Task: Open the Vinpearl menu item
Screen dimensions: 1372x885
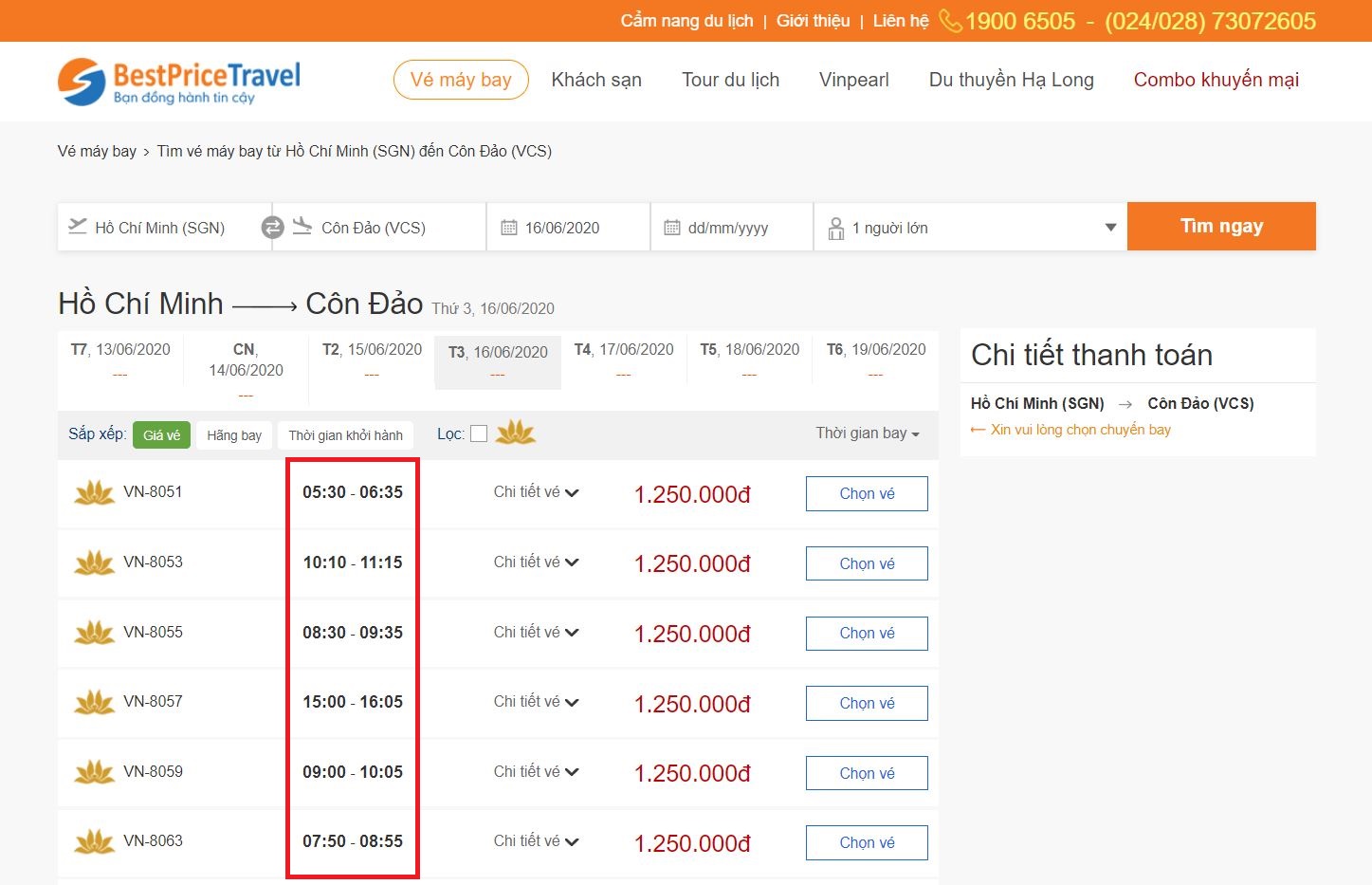Action: (x=854, y=80)
